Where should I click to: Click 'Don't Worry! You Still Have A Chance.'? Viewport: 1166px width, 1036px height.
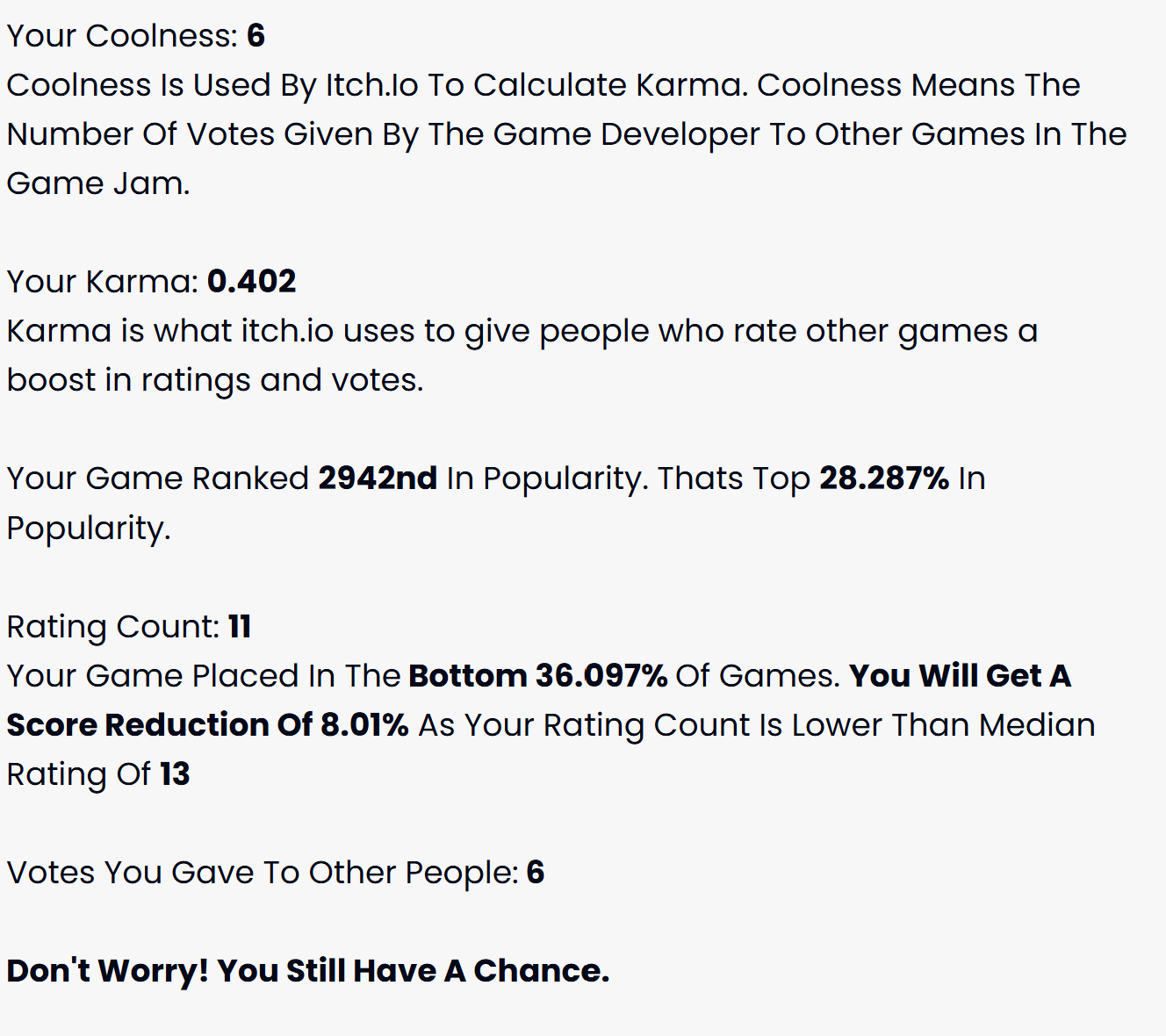(308, 971)
